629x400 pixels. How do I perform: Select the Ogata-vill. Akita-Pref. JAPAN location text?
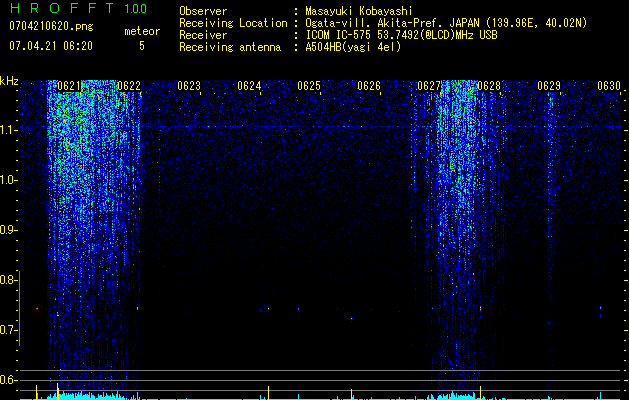click(x=446, y=23)
